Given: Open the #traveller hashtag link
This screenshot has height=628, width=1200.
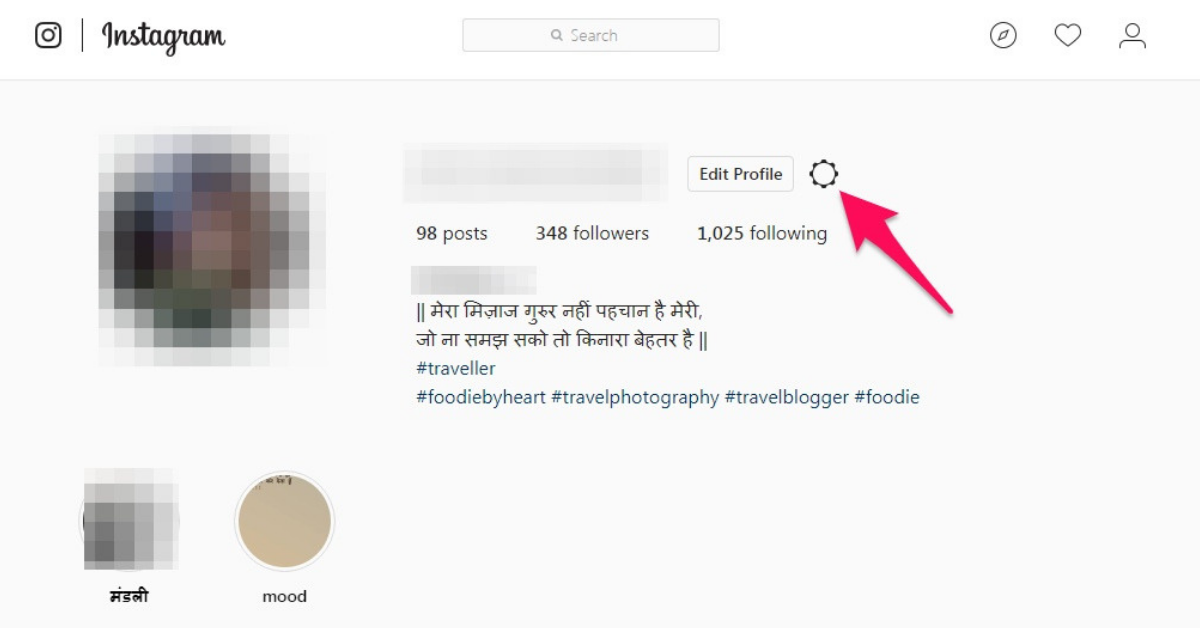Looking at the screenshot, I should coord(456,369).
